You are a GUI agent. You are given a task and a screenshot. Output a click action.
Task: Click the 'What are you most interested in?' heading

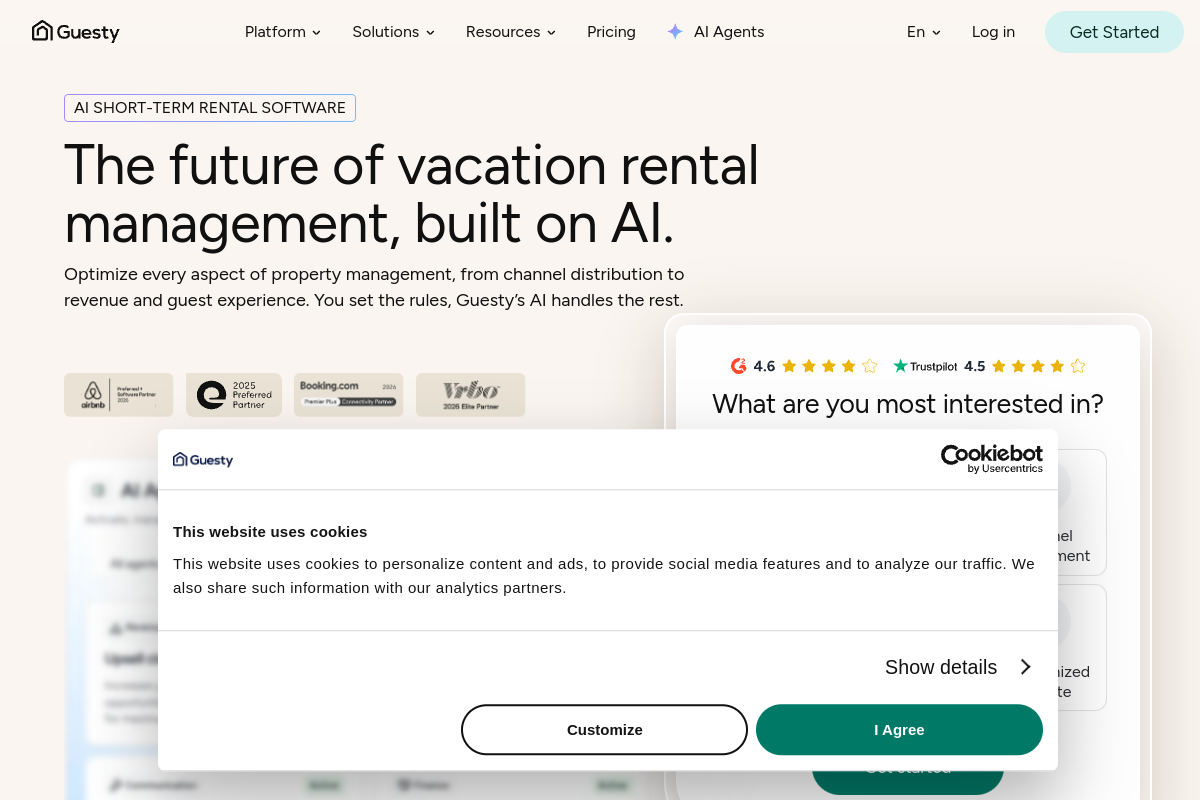pos(908,404)
